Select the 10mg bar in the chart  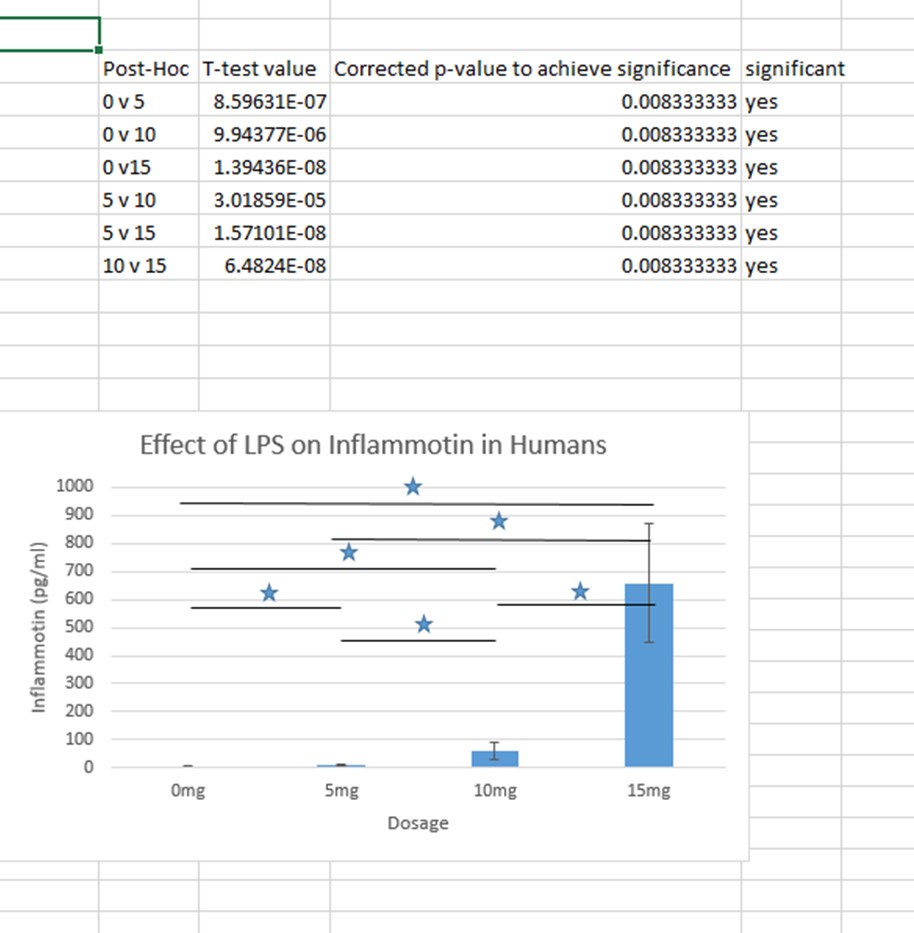(x=495, y=758)
